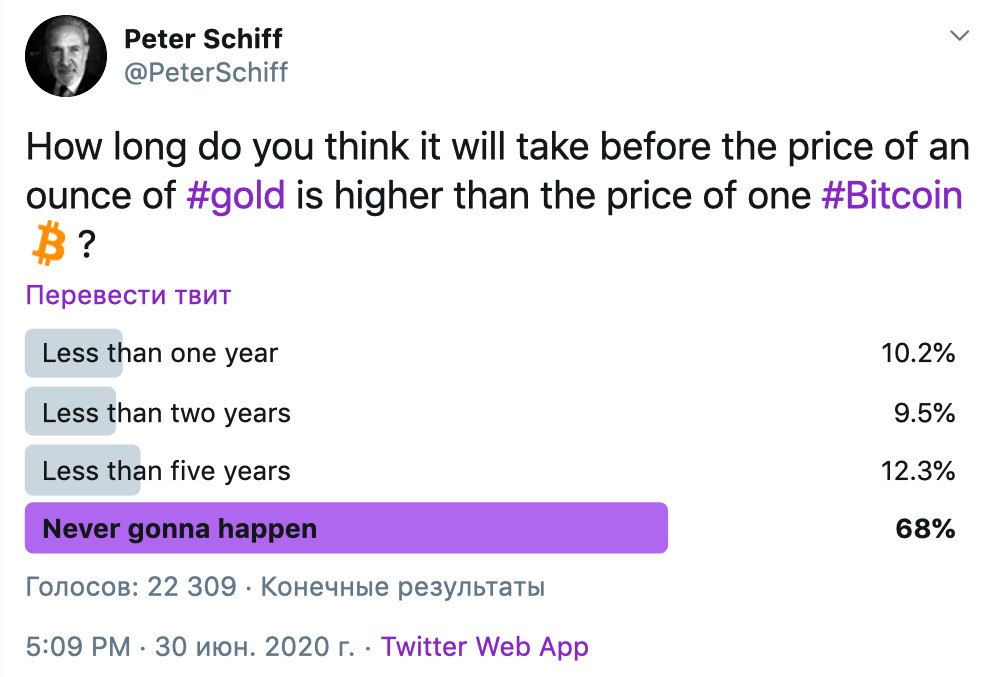Open the tweet options chevron menu
Screen dimensions: 994x677
click(959, 36)
